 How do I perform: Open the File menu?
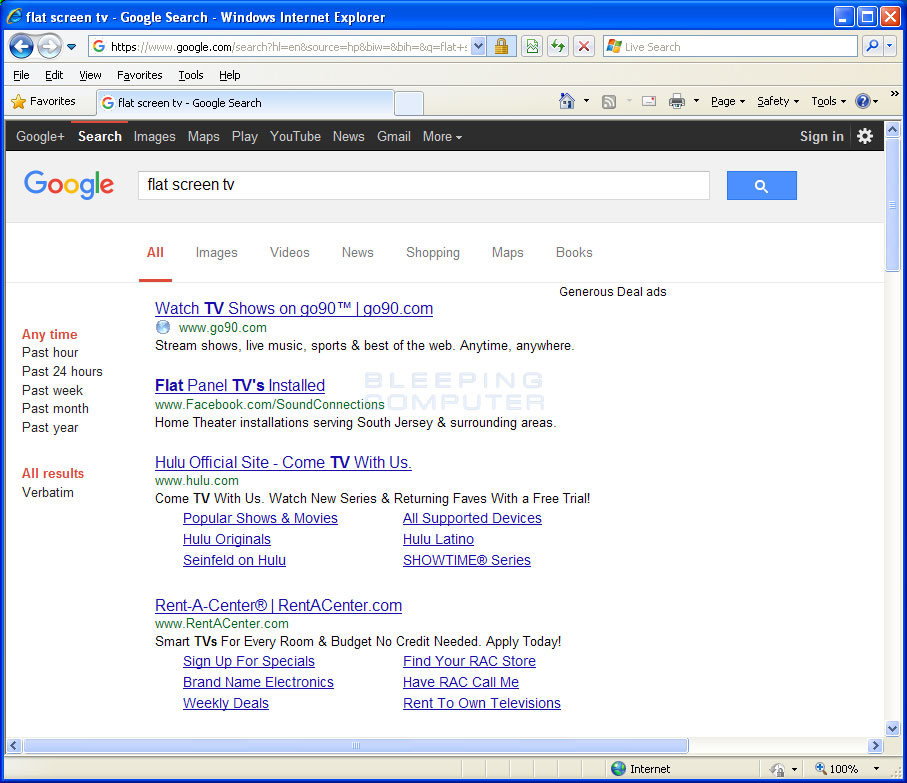click(21, 75)
